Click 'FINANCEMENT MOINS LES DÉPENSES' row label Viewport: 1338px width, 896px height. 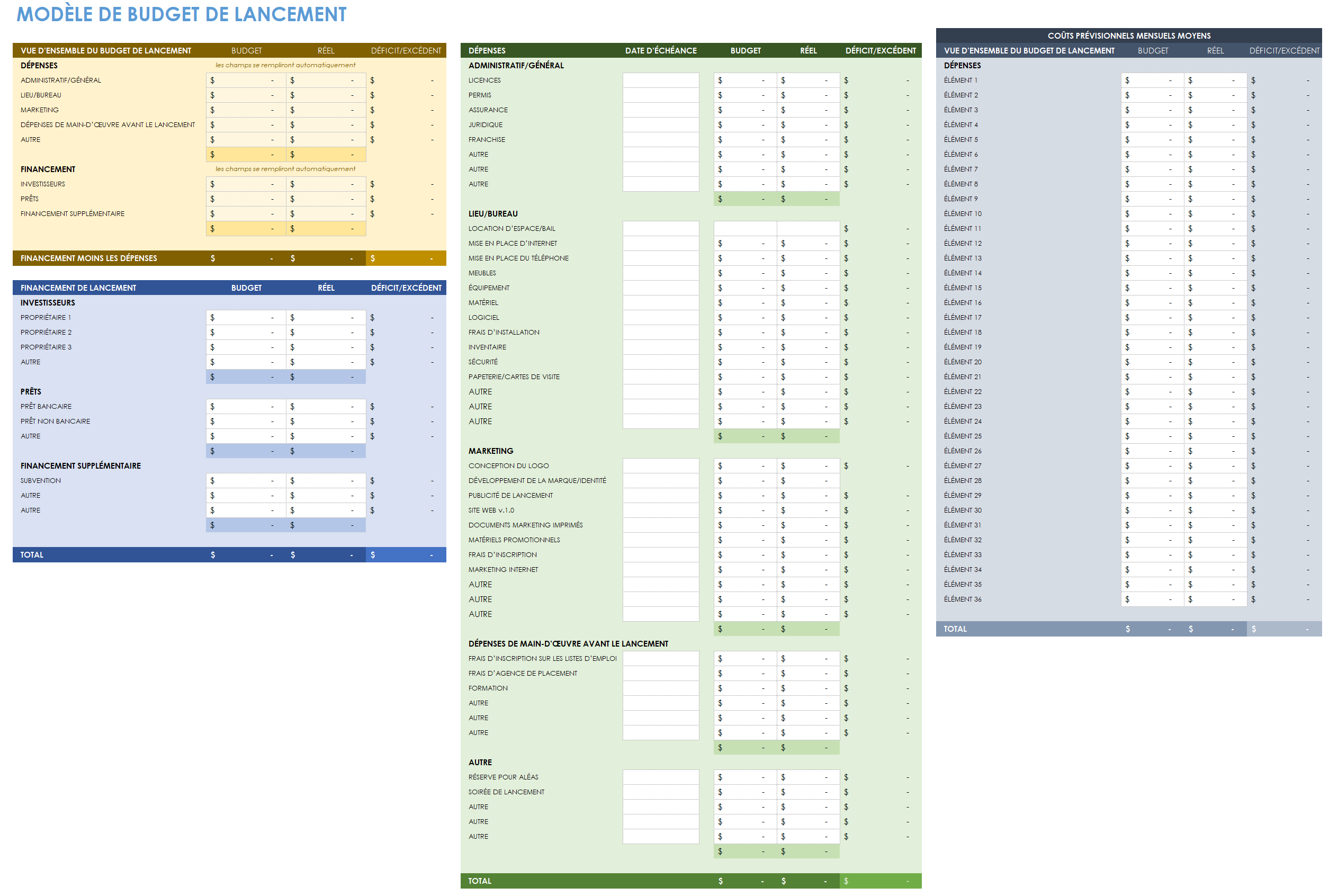pos(88,258)
